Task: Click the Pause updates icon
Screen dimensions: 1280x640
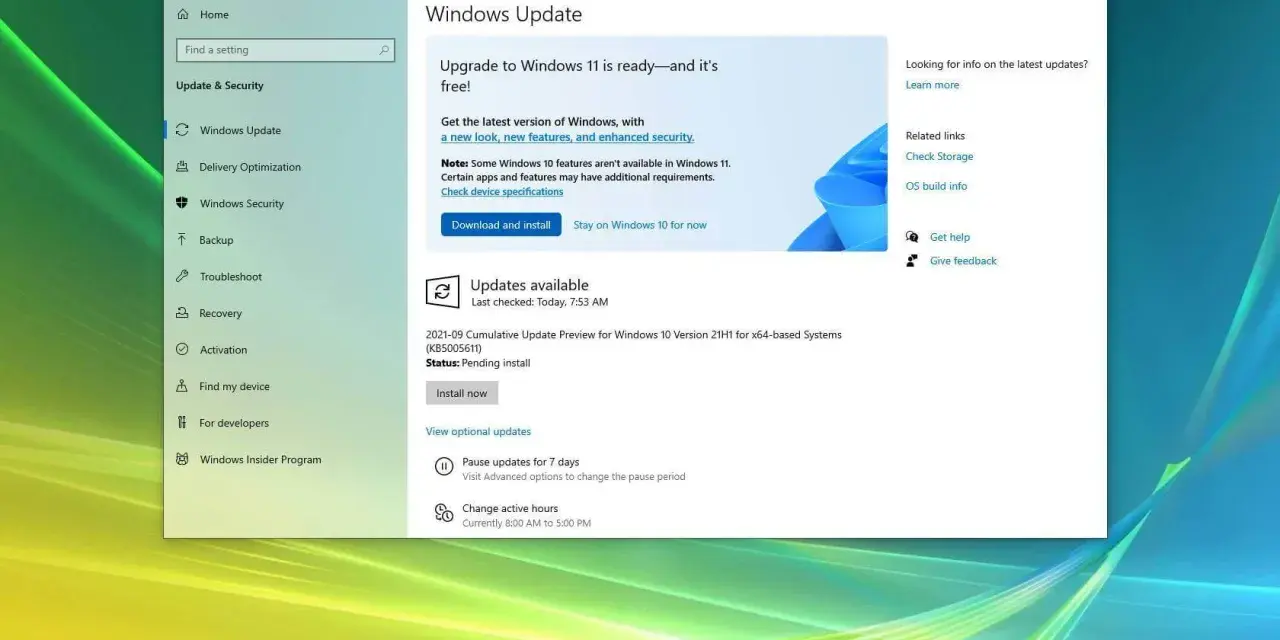Action: (x=444, y=466)
